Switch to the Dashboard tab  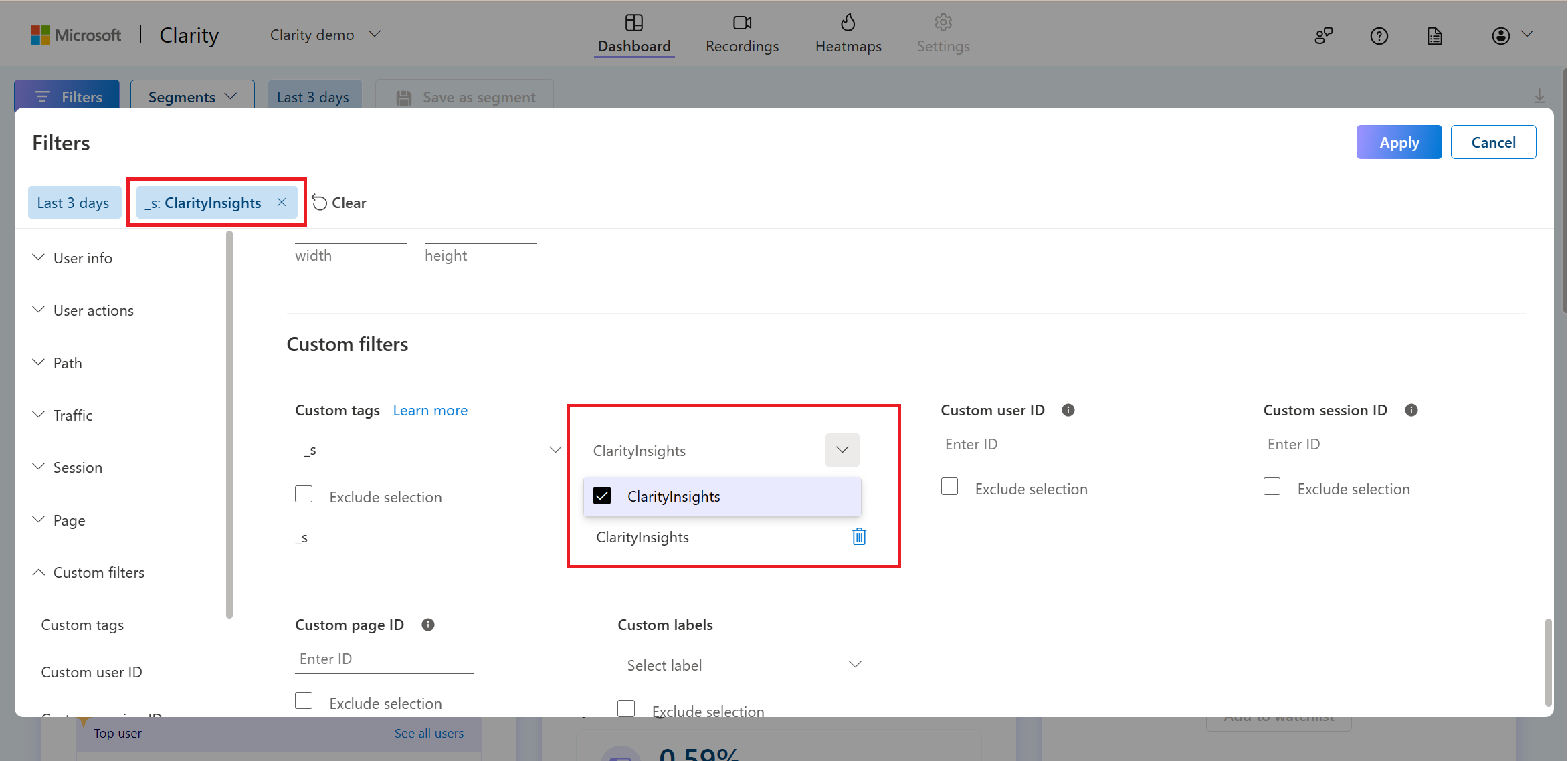(633, 33)
